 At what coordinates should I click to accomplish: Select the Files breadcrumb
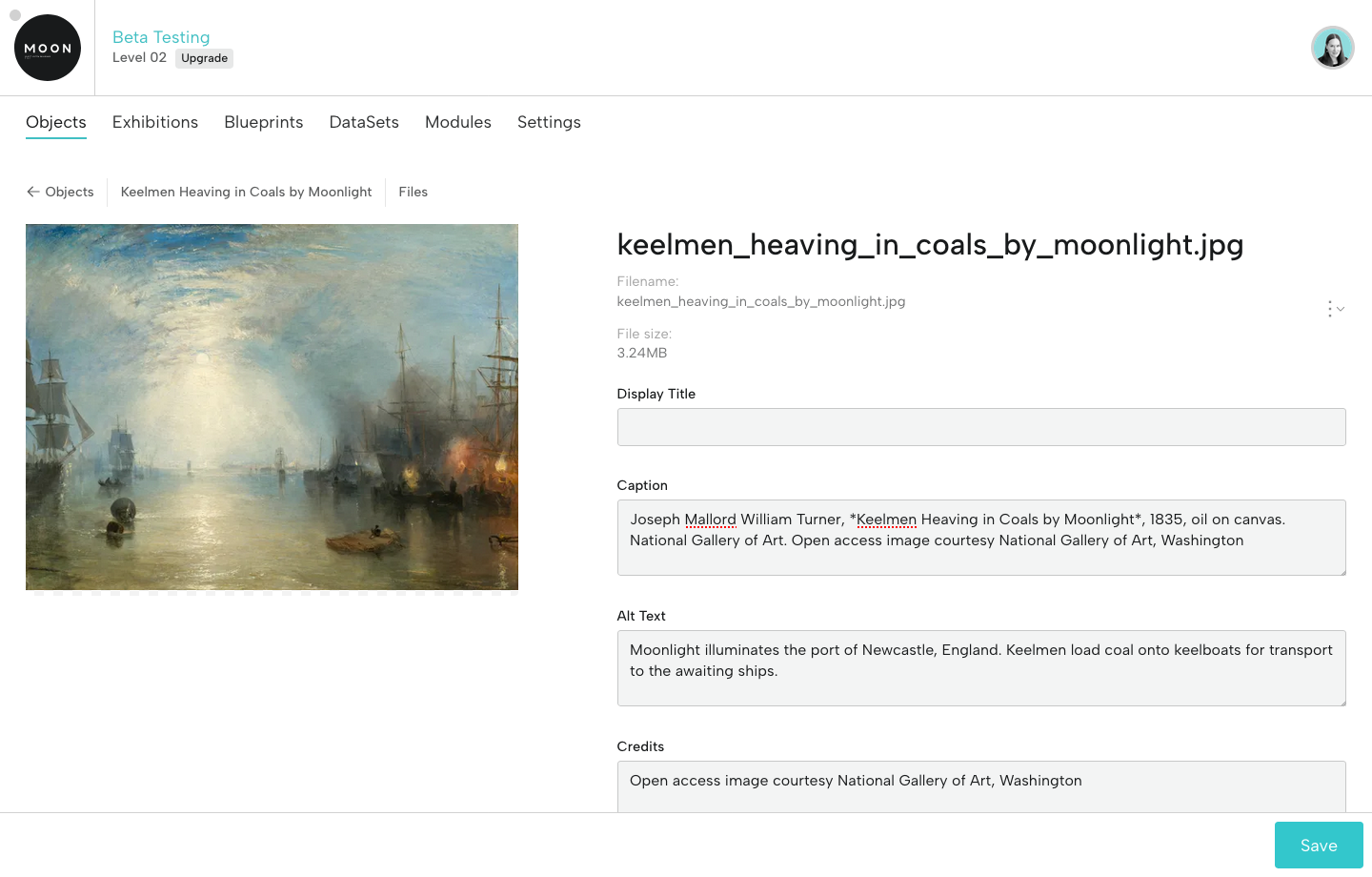tap(413, 192)
